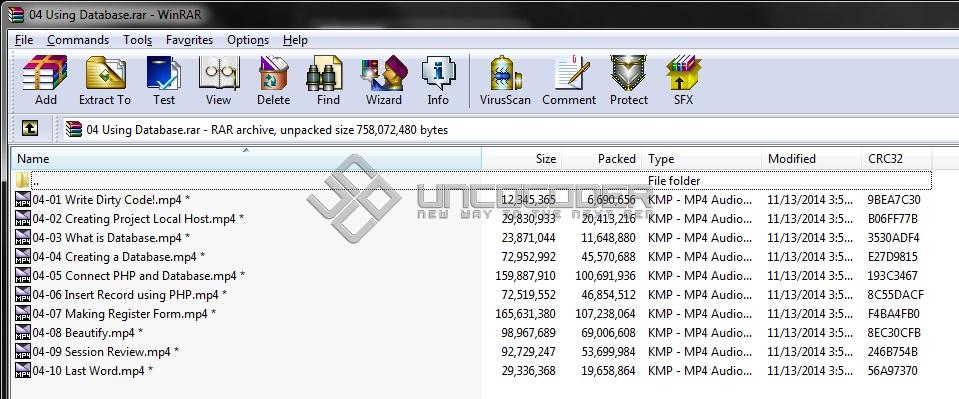Click the WinRAR title bar icon

pos(15,14)
